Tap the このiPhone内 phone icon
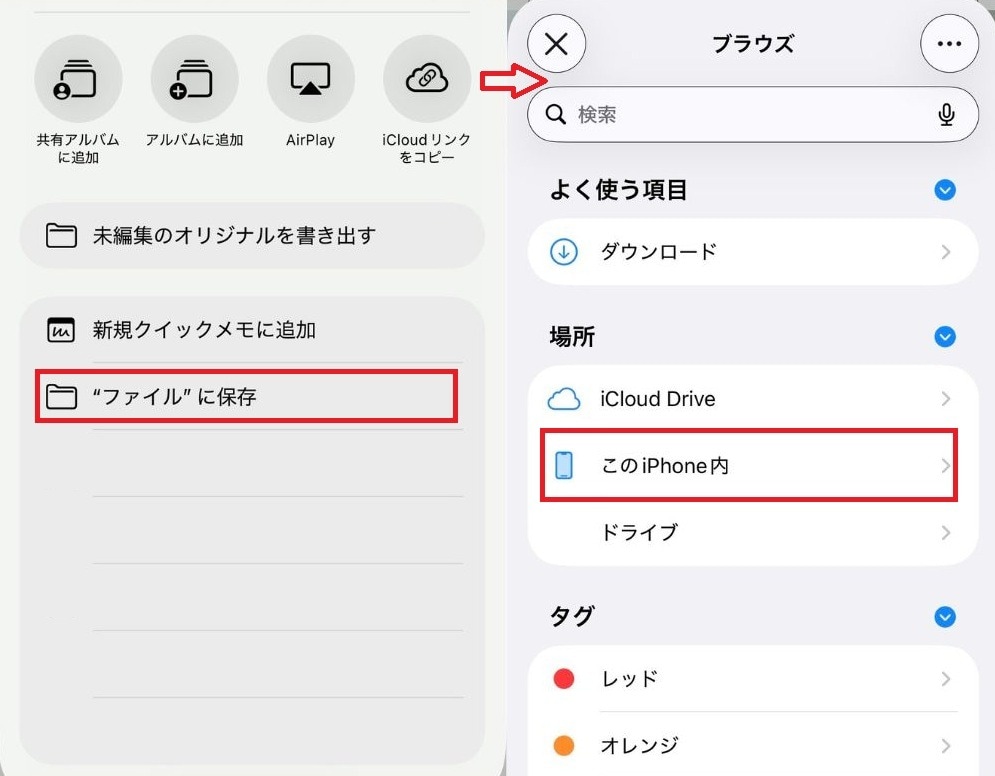The width and height of the screenshot is (995, 776). [566, 465]
